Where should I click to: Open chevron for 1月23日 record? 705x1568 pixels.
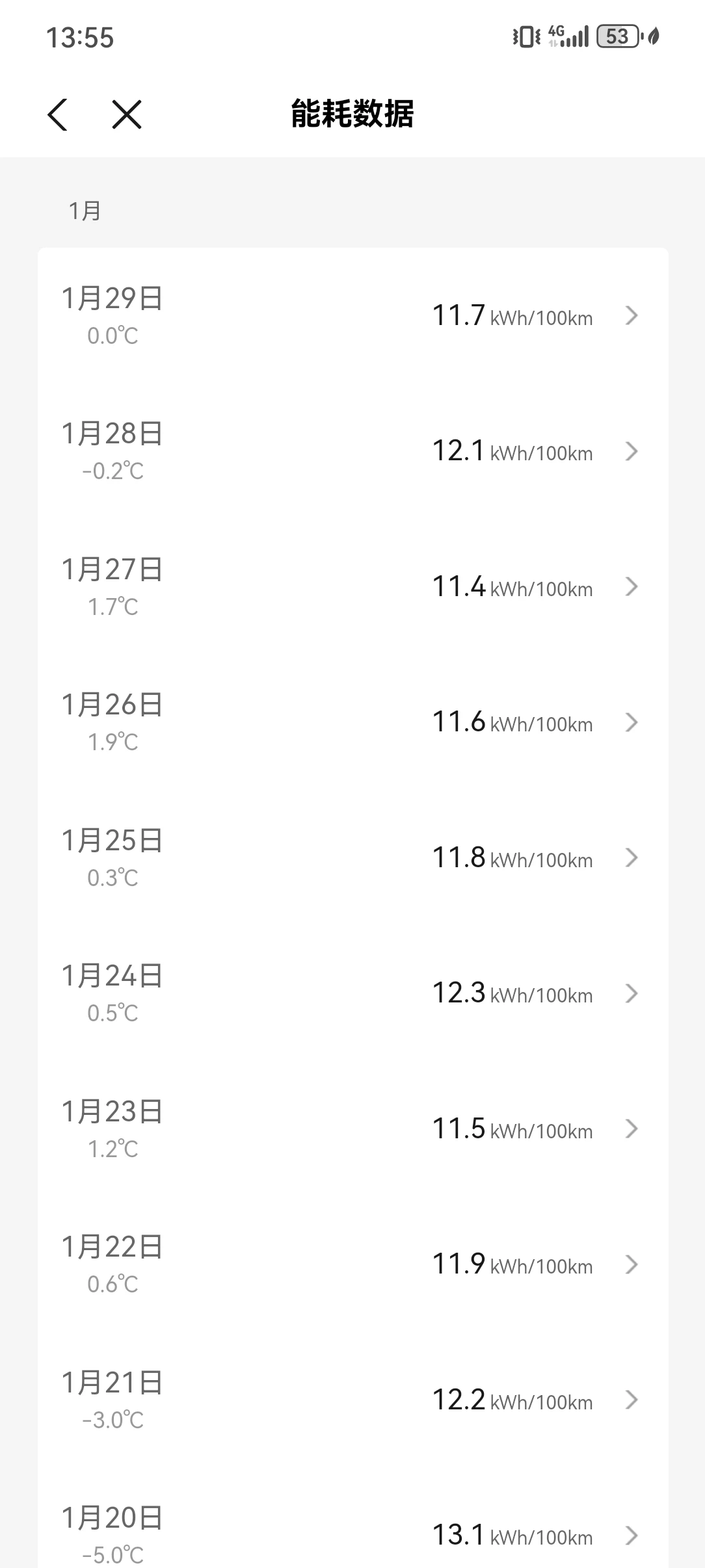(x=631, y=1129)
